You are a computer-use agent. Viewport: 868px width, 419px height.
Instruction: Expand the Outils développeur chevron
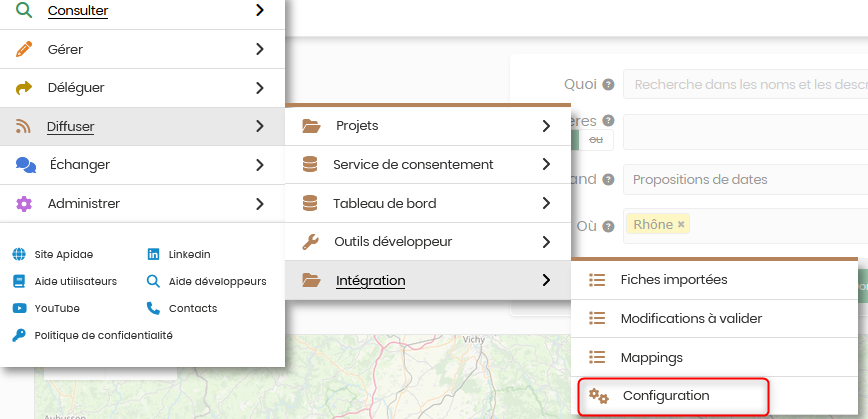[546, 242]
